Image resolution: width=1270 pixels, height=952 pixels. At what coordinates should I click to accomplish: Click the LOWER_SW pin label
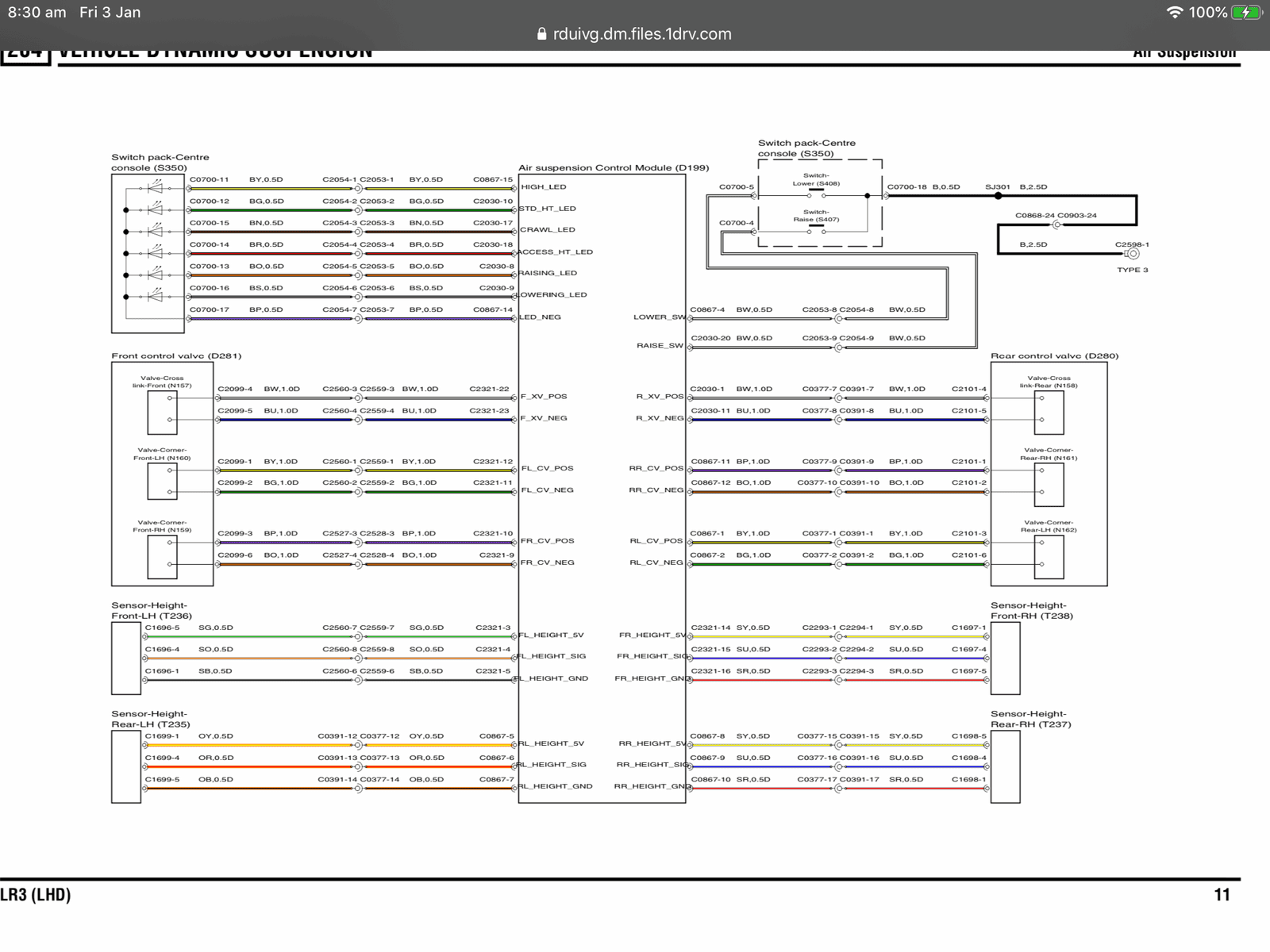point(659,317)
